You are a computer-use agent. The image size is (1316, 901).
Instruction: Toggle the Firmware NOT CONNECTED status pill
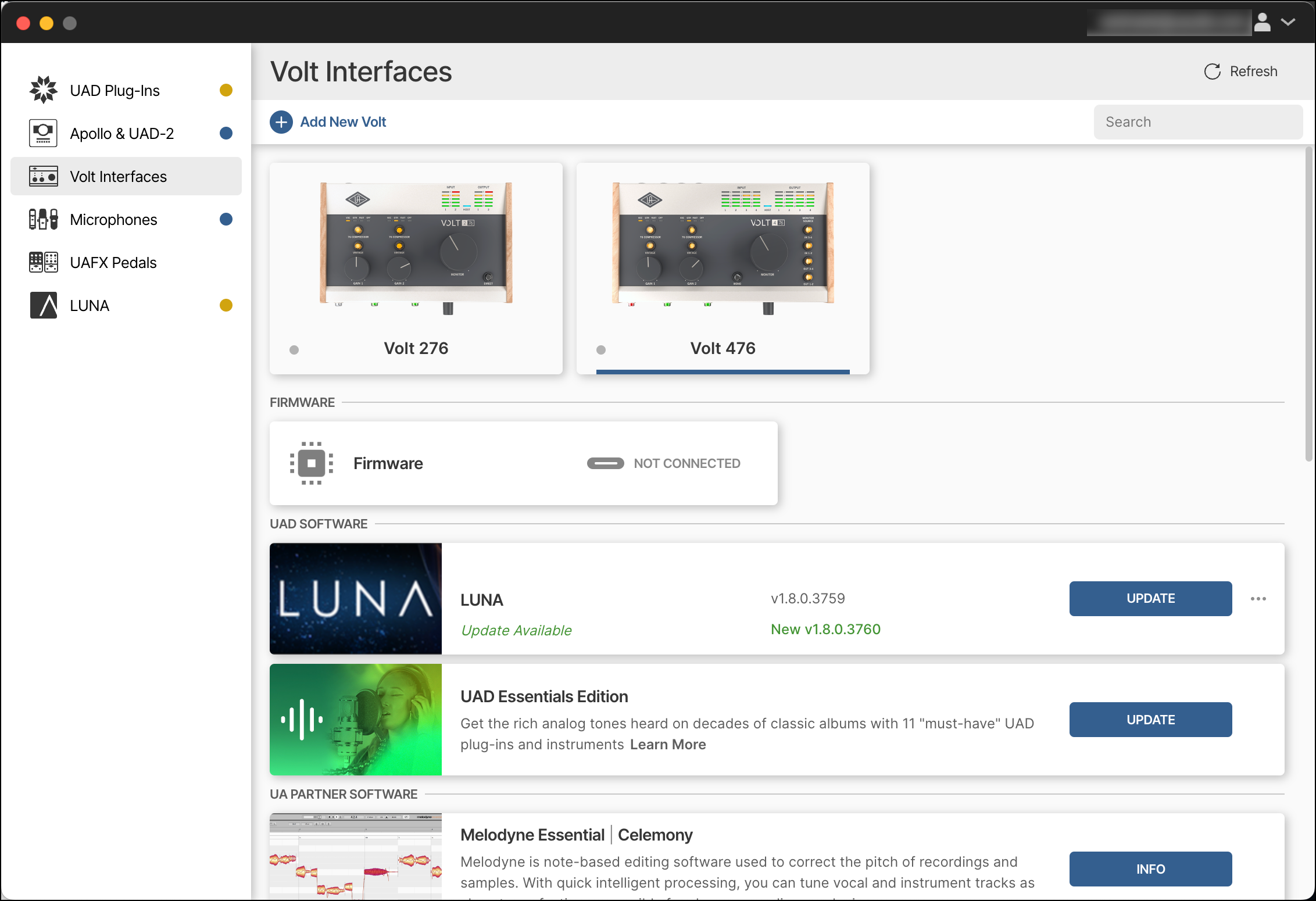pos(605,463)
